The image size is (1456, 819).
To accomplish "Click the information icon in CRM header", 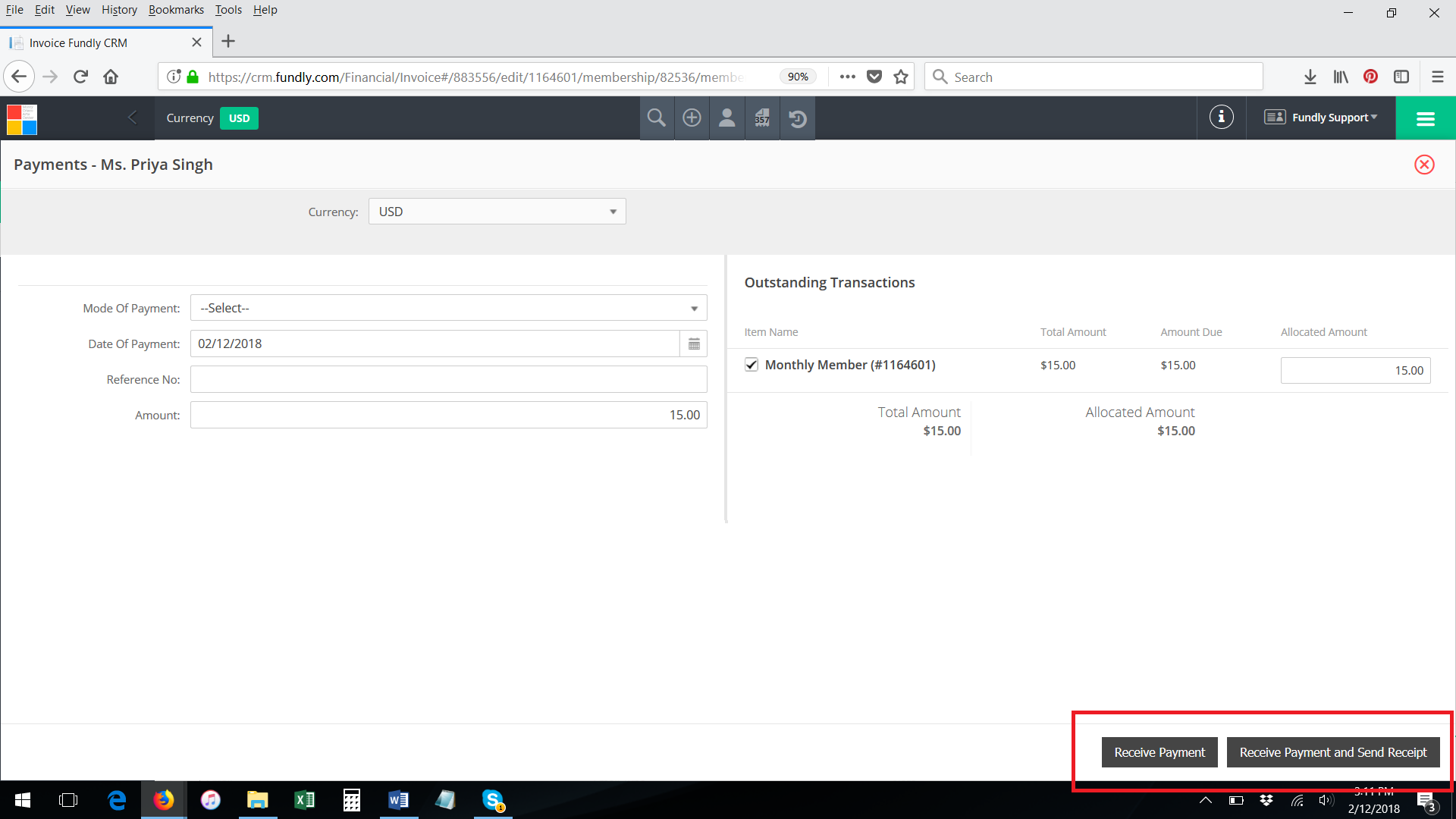I will pos(1221,118).
